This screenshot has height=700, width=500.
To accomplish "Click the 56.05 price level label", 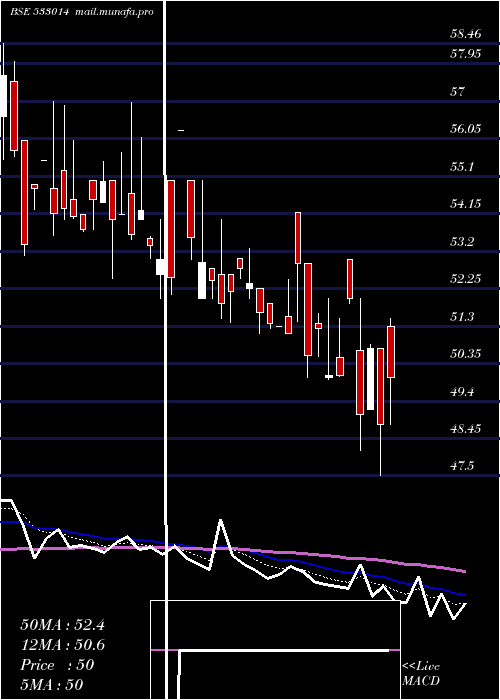I will point(466,129).
